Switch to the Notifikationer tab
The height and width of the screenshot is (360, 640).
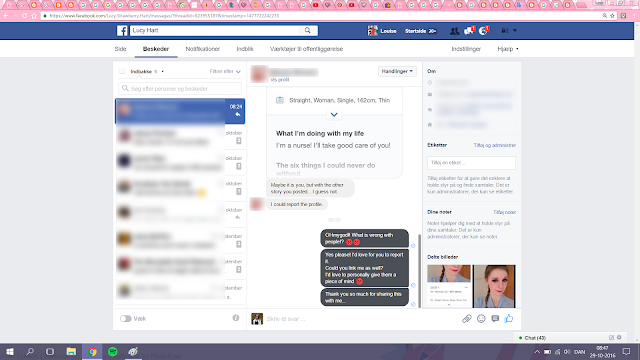pos(202,49)
